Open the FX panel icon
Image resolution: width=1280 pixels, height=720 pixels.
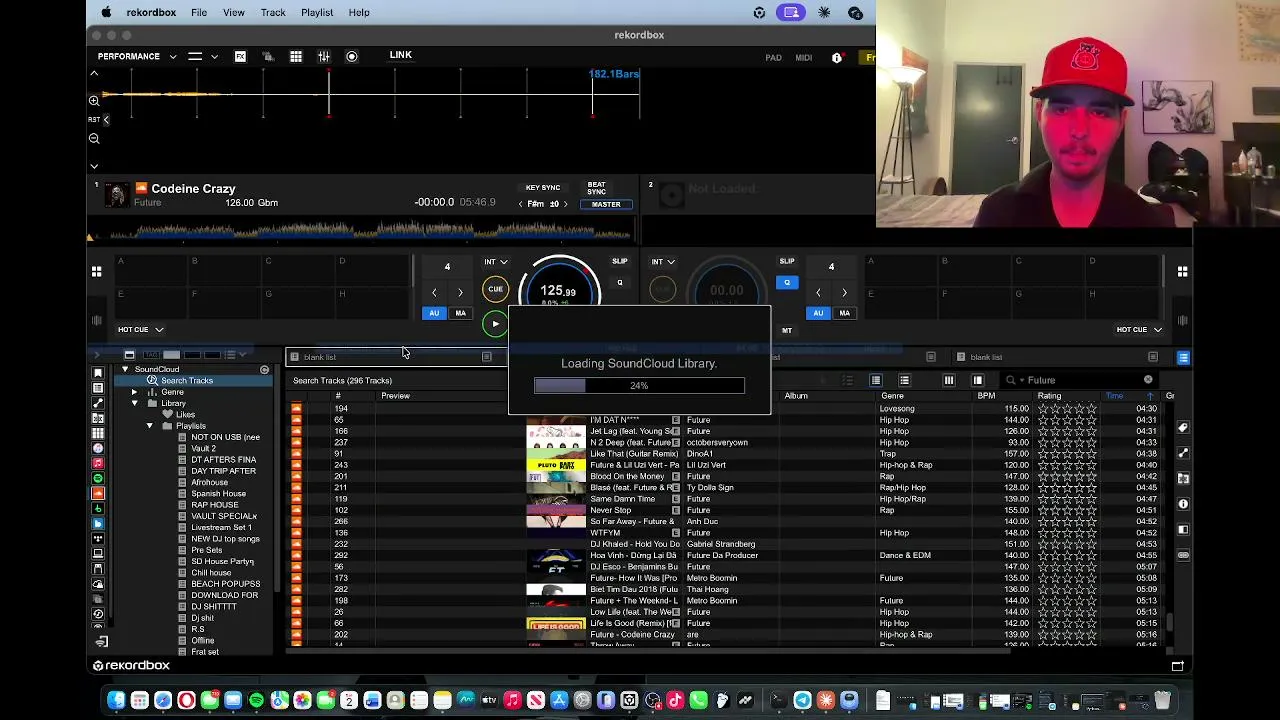pyautogui.click(x=240, y=57)
